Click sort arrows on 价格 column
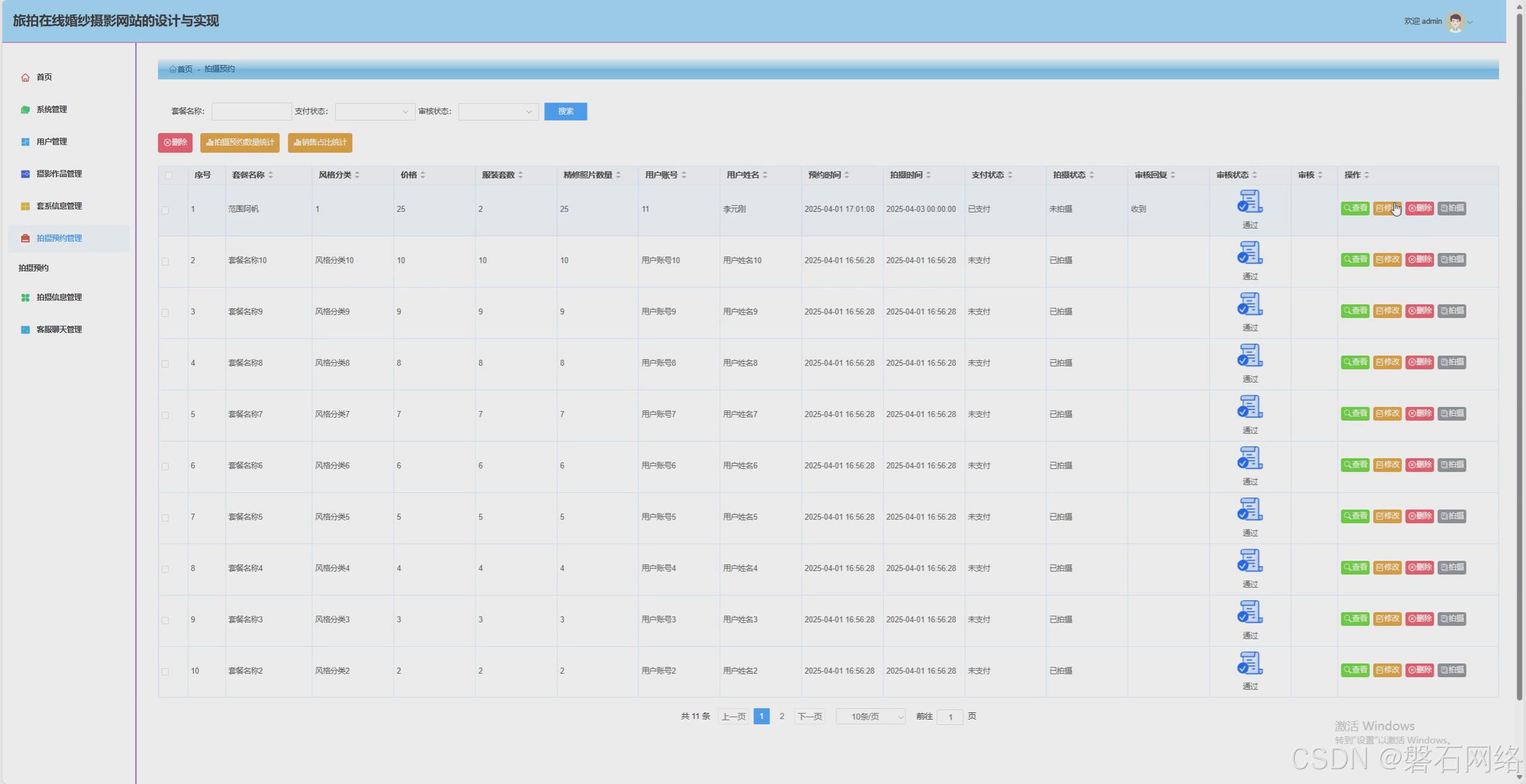1526x784 pixels. pos(423,175)
